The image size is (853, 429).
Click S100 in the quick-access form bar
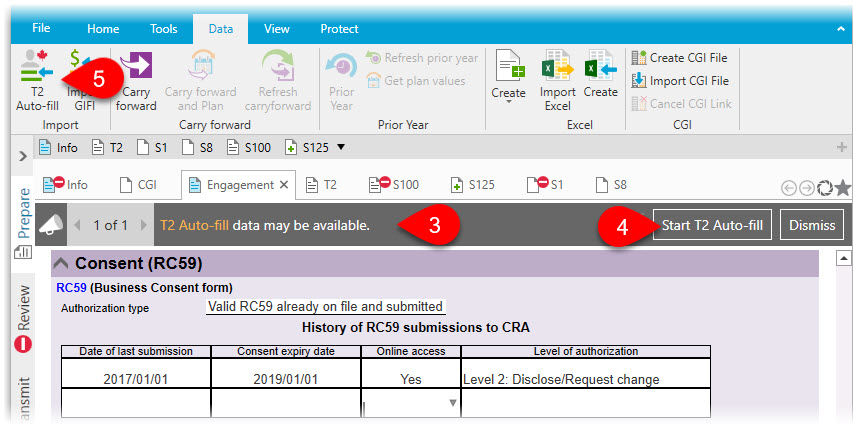coord(249,147)
